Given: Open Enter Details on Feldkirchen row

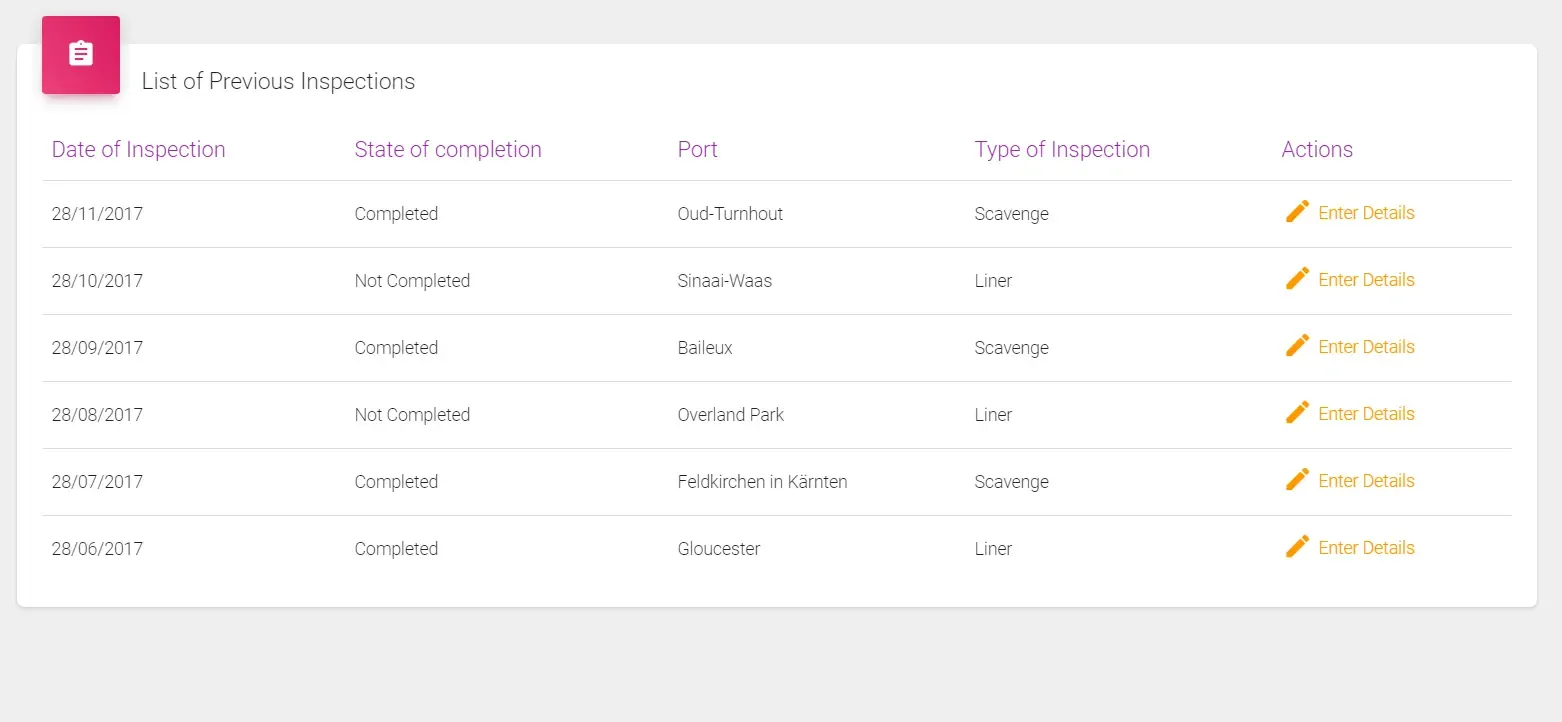Looking at the screenshot, I should tap(1366, 481).
